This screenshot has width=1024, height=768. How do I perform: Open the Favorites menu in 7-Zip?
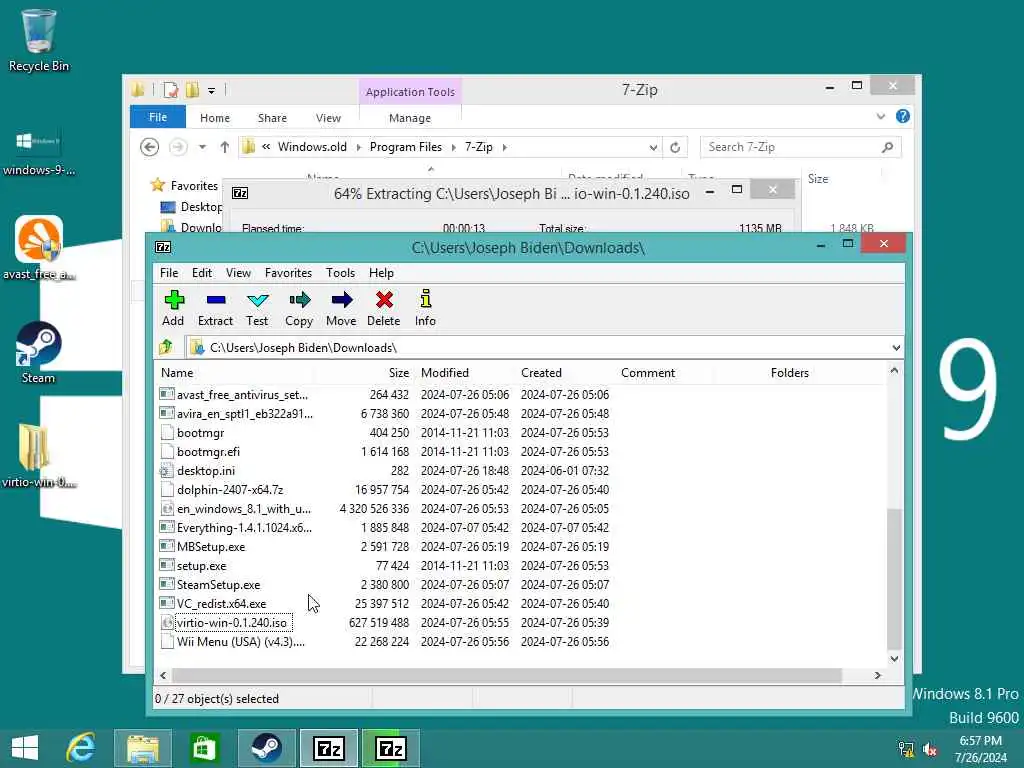click(288, 272)
